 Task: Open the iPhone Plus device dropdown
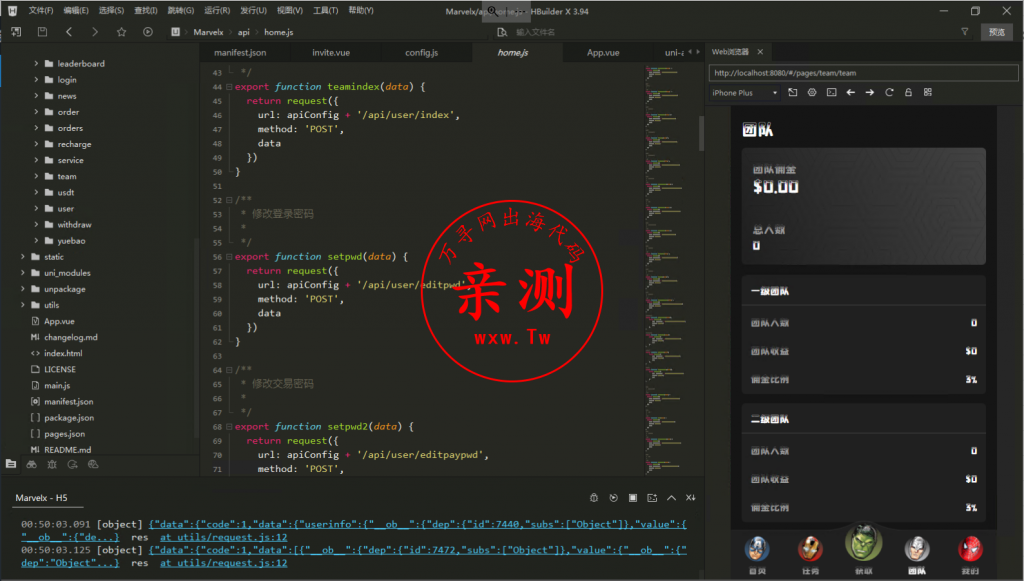coord(745,93)
